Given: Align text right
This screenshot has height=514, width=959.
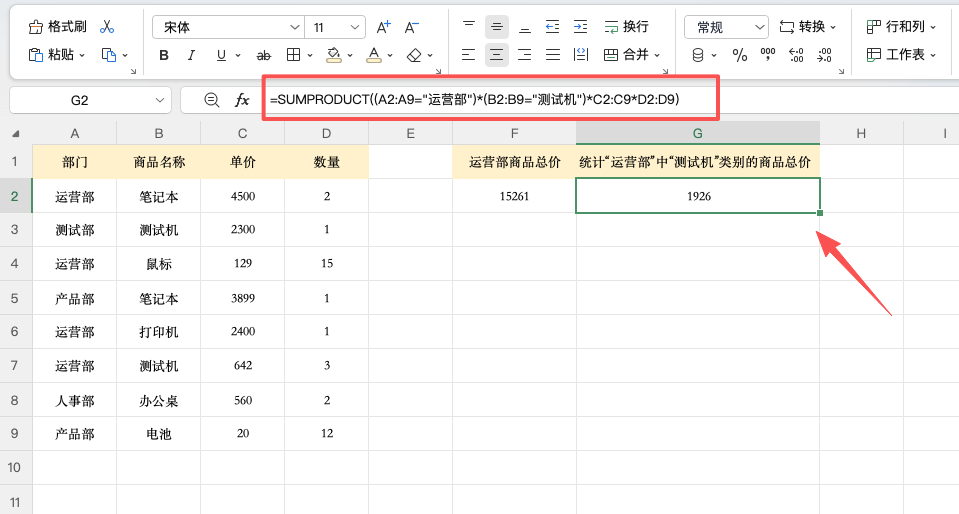Looking at the screenshot, I should 525,55.
